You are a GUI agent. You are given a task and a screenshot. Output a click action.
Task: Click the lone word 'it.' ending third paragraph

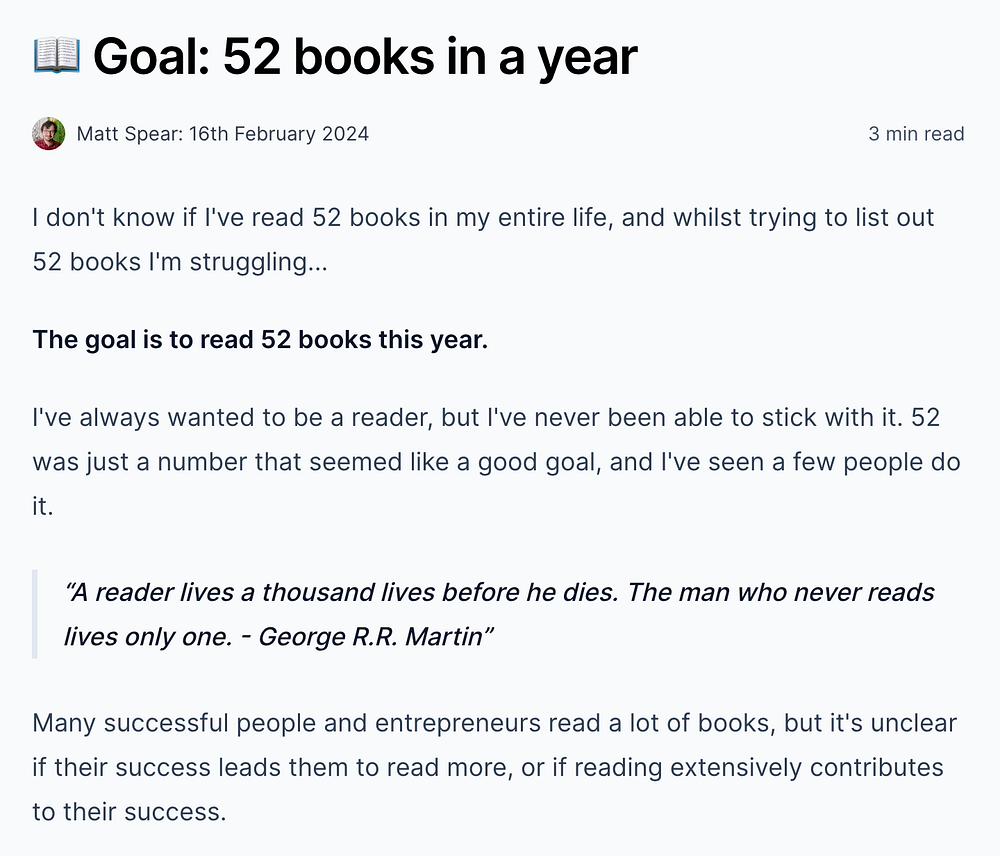(x=42, y=507)
